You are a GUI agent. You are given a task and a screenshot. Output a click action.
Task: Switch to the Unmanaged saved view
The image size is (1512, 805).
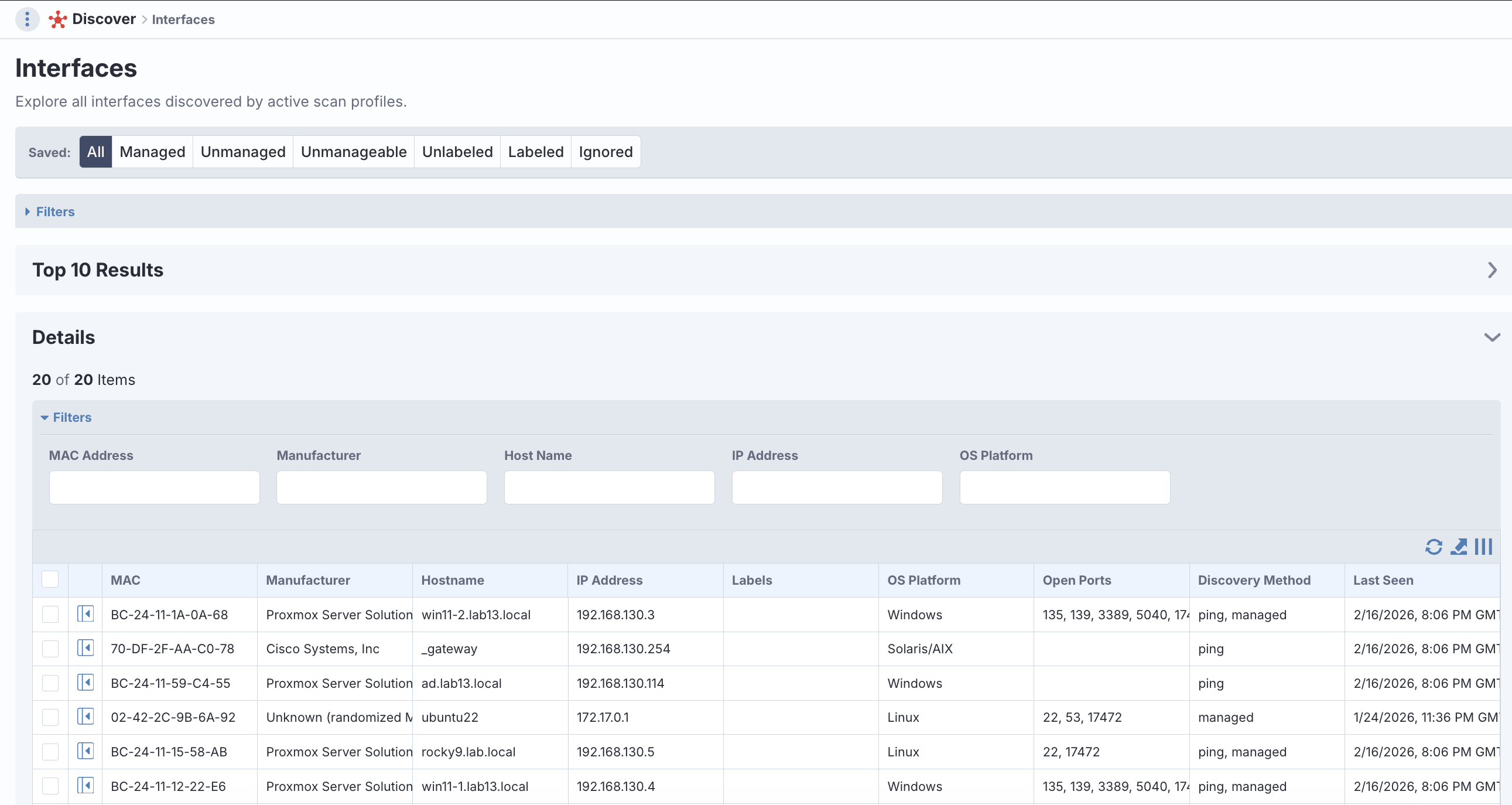point(243,152)
